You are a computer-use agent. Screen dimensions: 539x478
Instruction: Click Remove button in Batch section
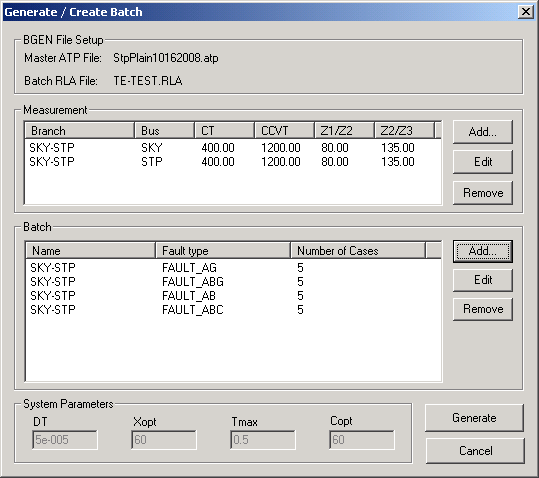pos(483,309)
